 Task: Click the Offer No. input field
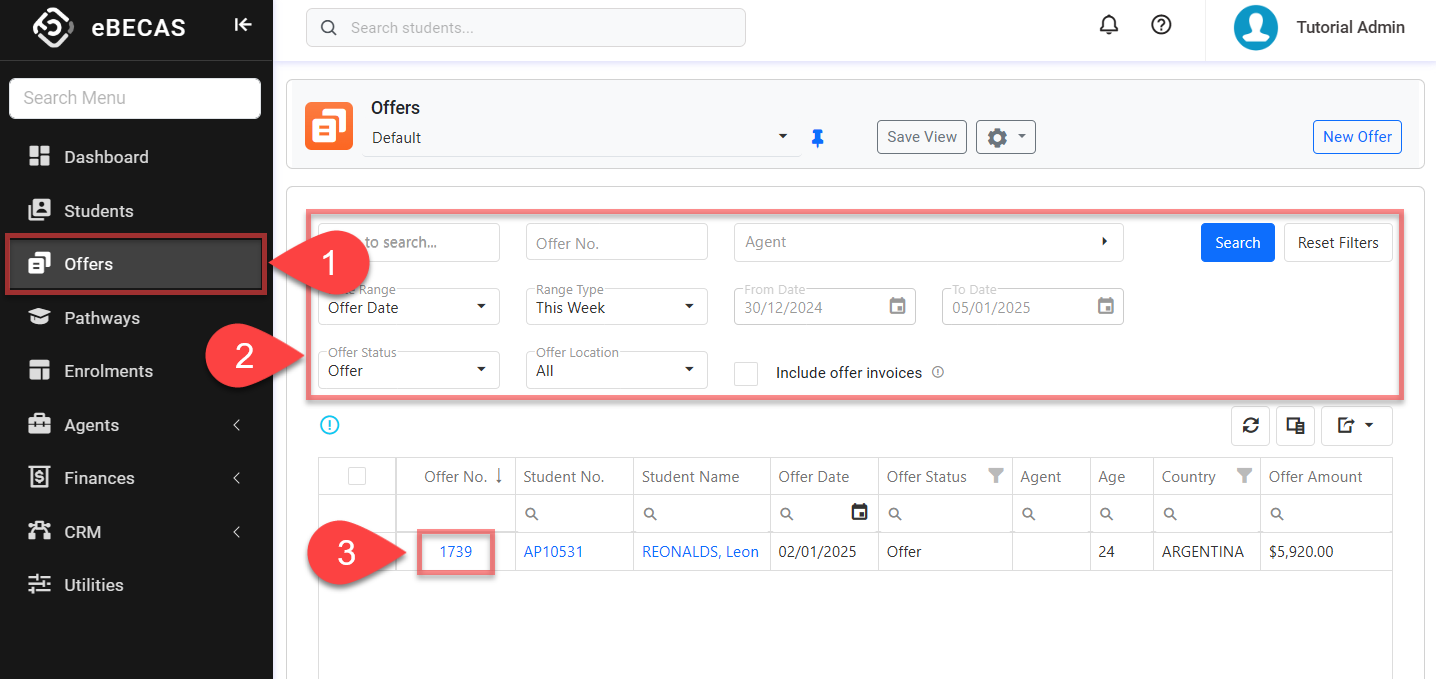pos(616,243)
